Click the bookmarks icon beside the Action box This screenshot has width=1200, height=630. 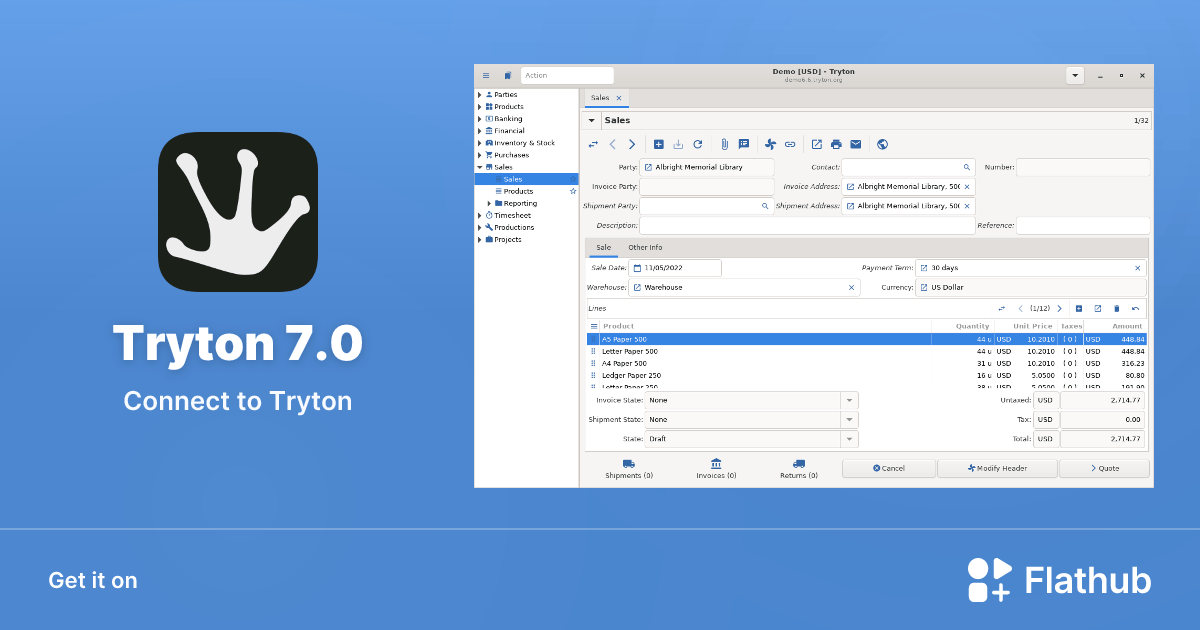point(507,75)
